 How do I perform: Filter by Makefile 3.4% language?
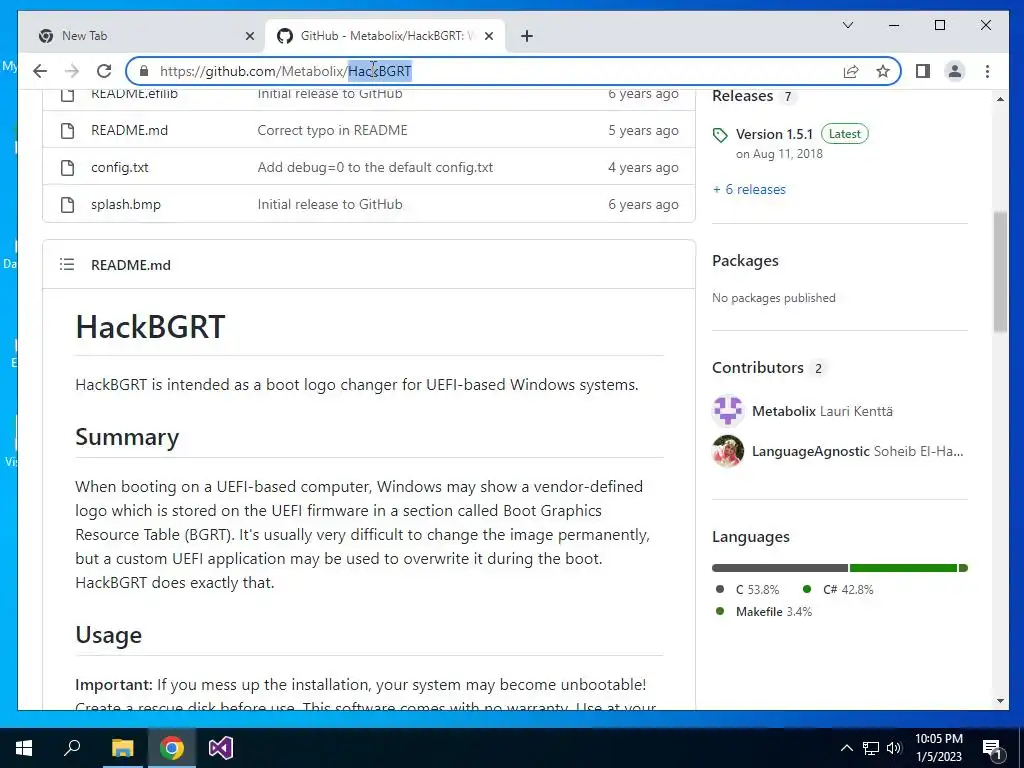(x=764, y=612)
